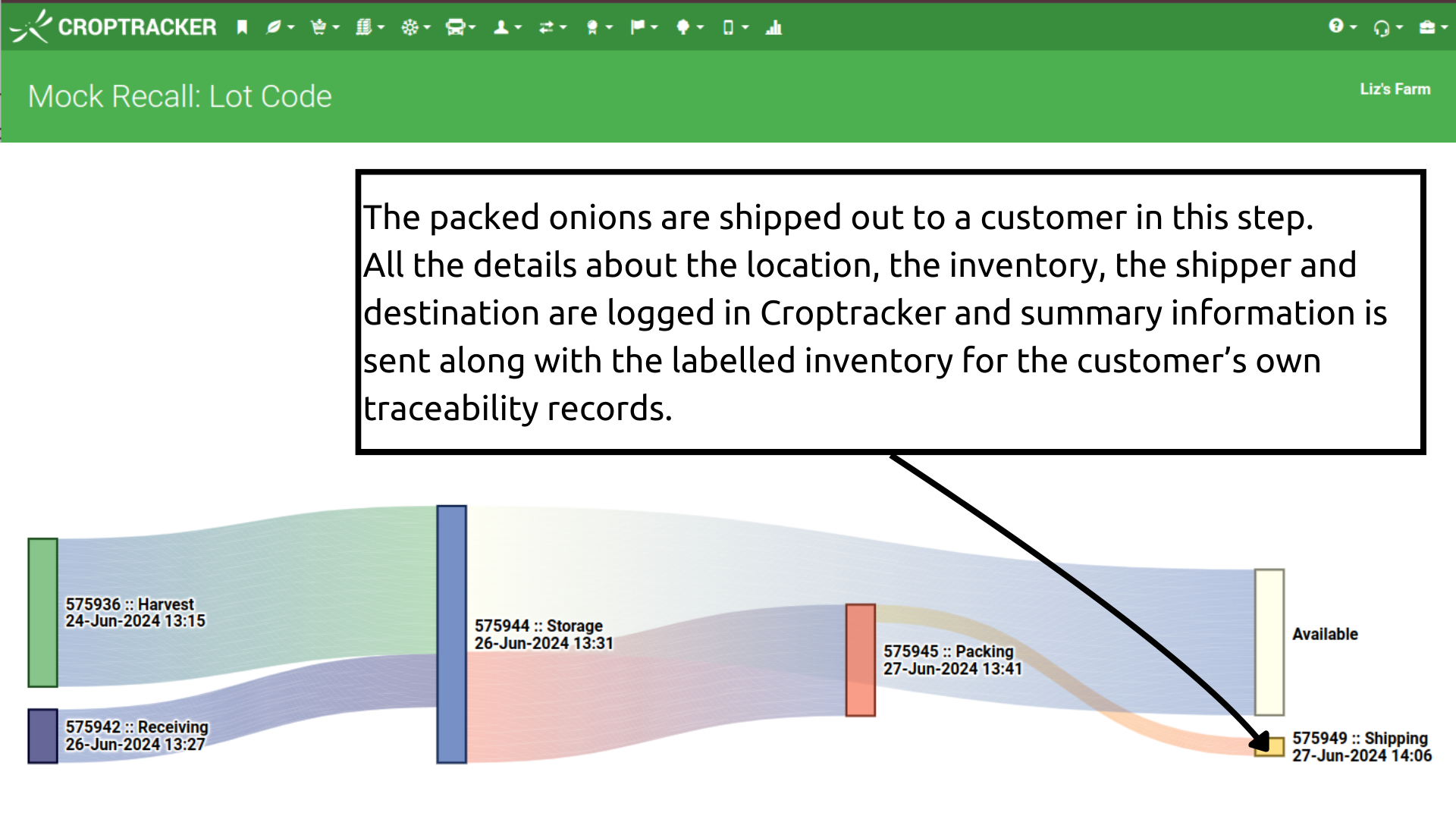Open the briefcase account menu
The image size is (1456, 819).
(x=1433, y=27)
